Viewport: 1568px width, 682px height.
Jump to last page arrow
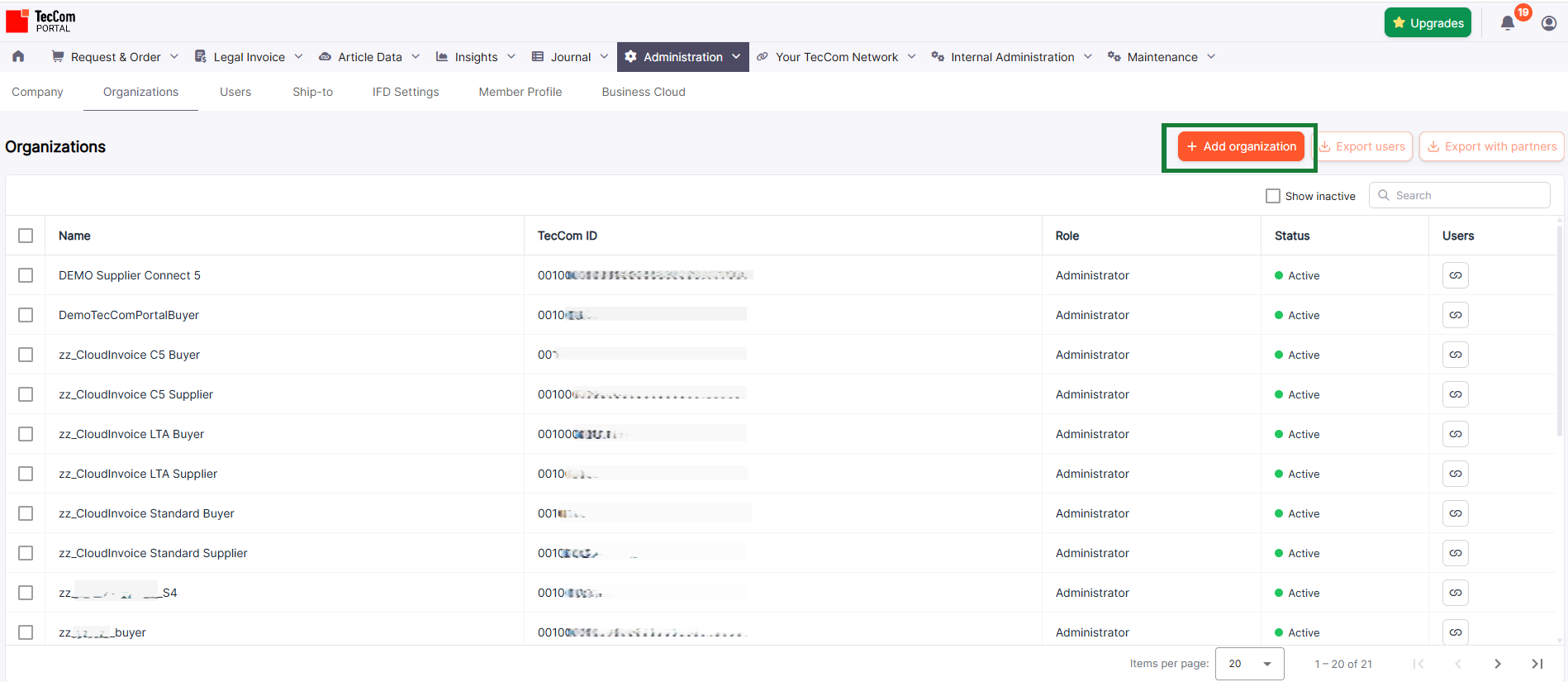(x=1537, y=664)
